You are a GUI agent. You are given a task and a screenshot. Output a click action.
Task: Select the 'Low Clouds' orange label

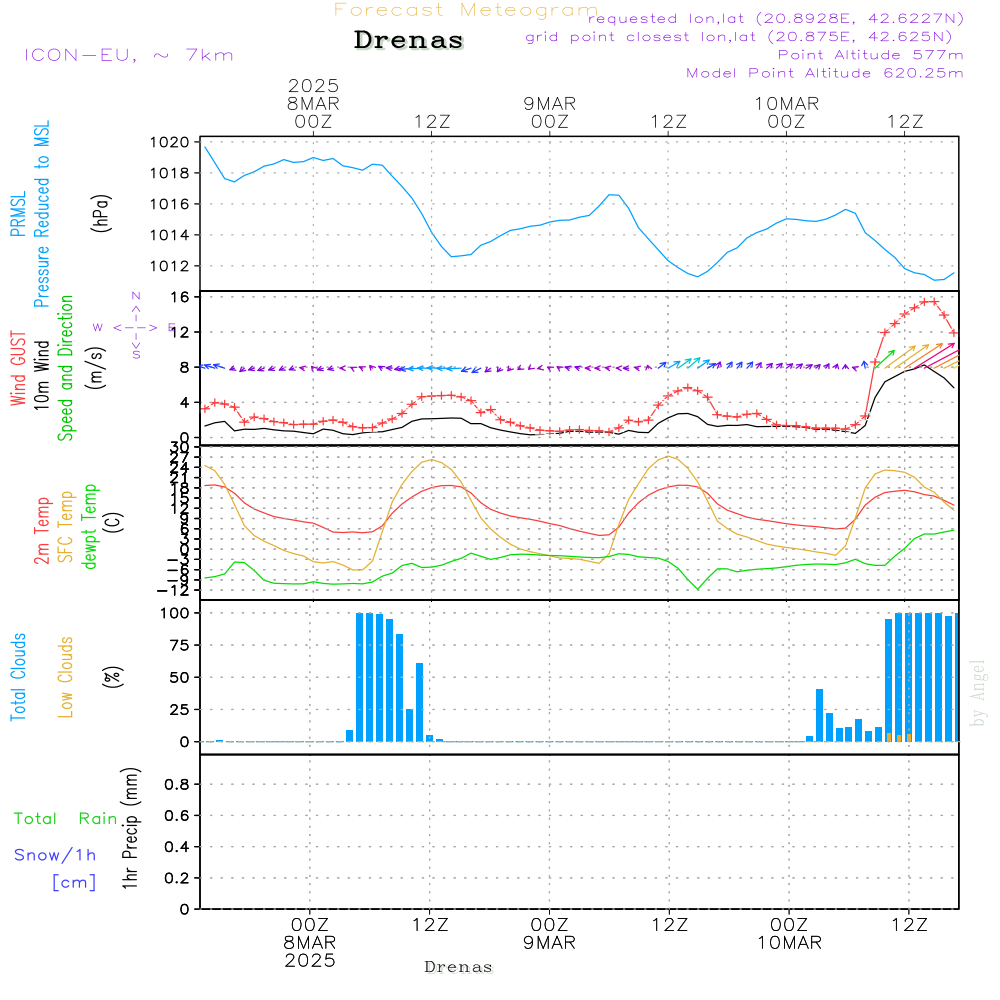click(66, 677)
